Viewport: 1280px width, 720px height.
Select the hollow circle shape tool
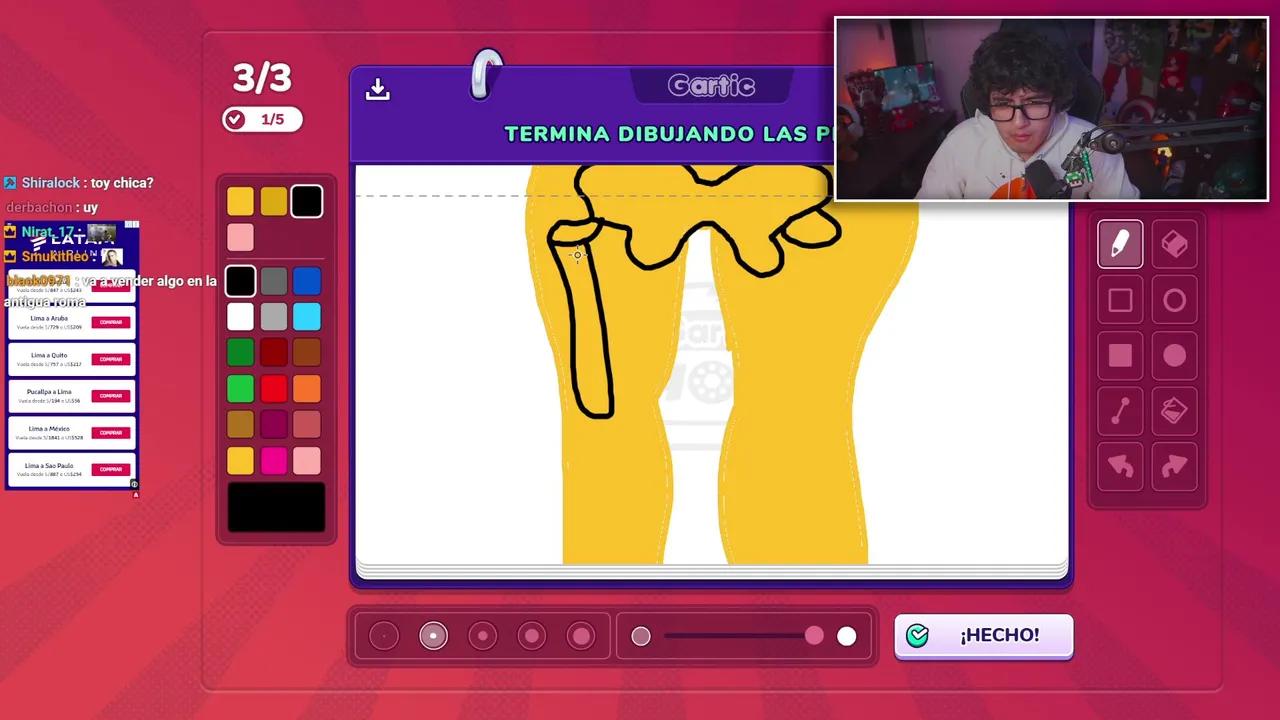tap(1174, 300)
